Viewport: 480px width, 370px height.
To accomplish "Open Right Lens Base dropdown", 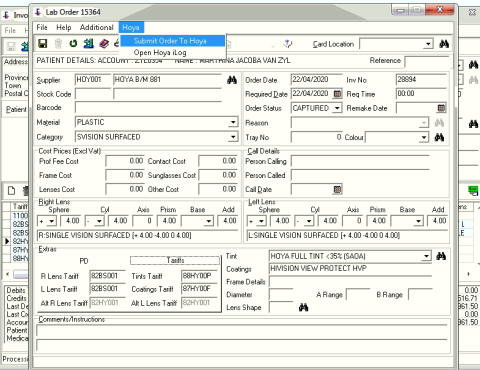I will click(209, 221).
